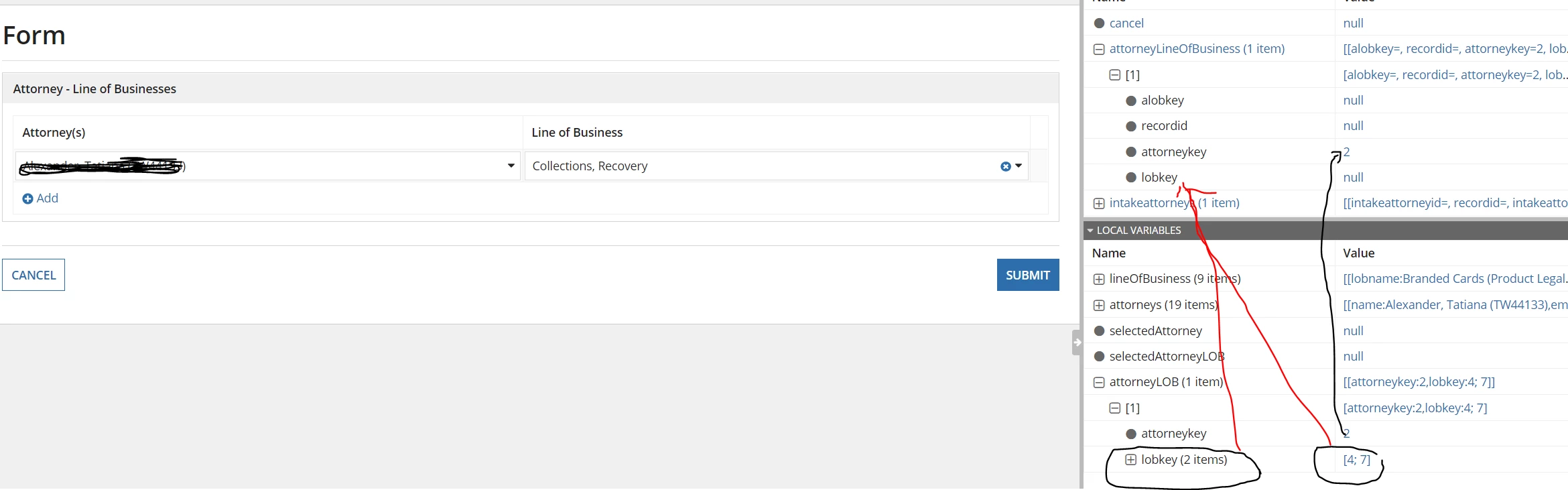Click the CANCEL button
This screenshot has height=490, width=1568.
pyautogui.click(x=34, y=275)
